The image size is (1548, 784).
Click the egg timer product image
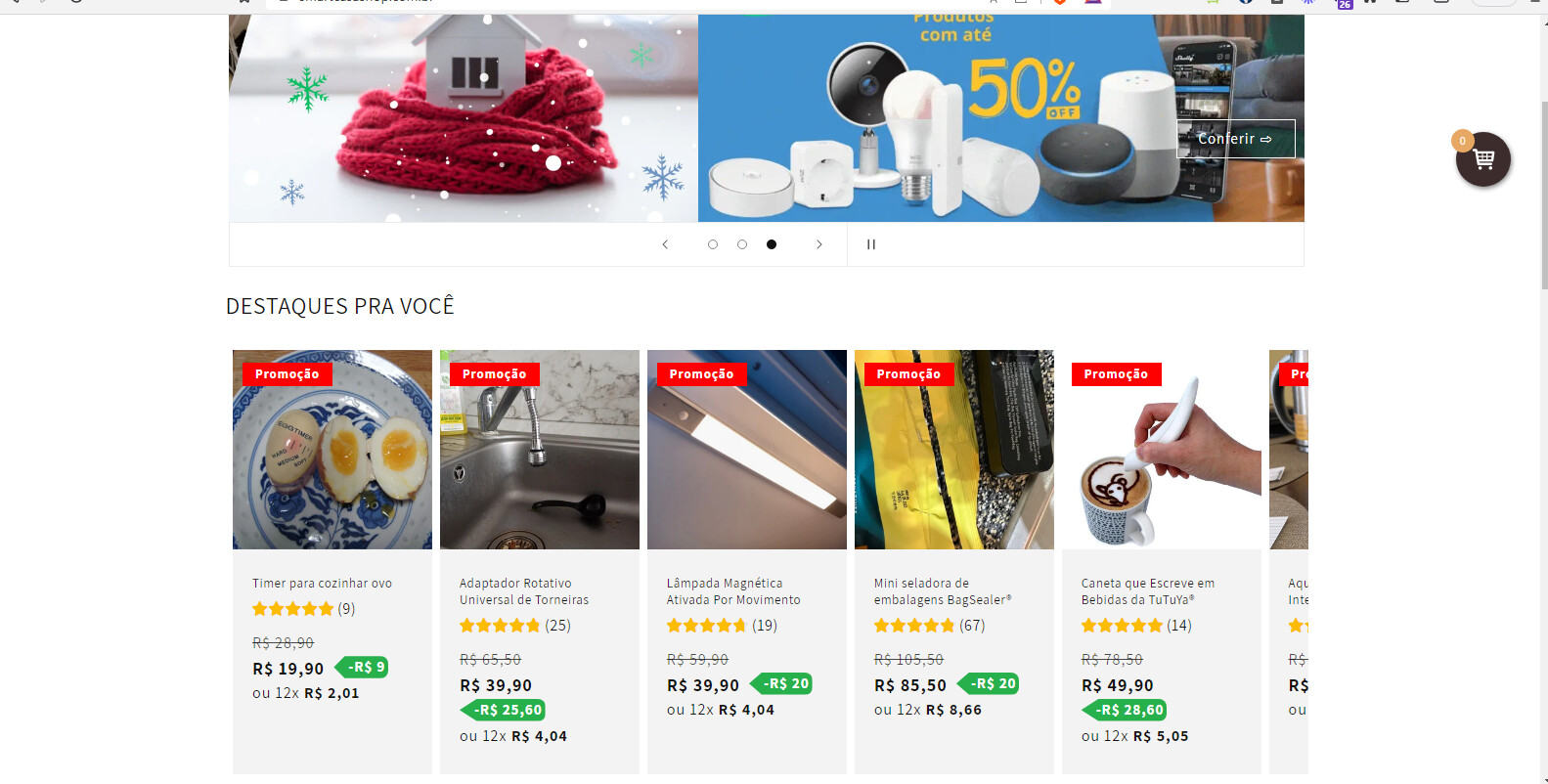click(x=332, y=450)
